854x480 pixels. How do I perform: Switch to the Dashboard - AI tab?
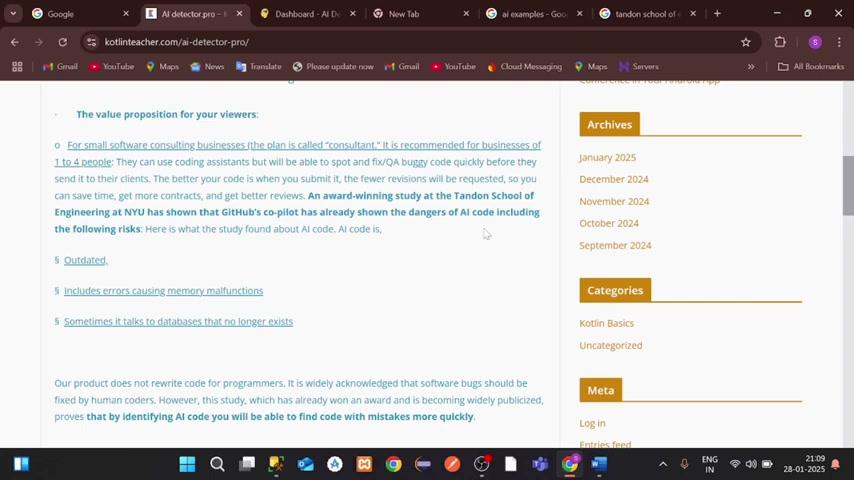pos(308,14)
